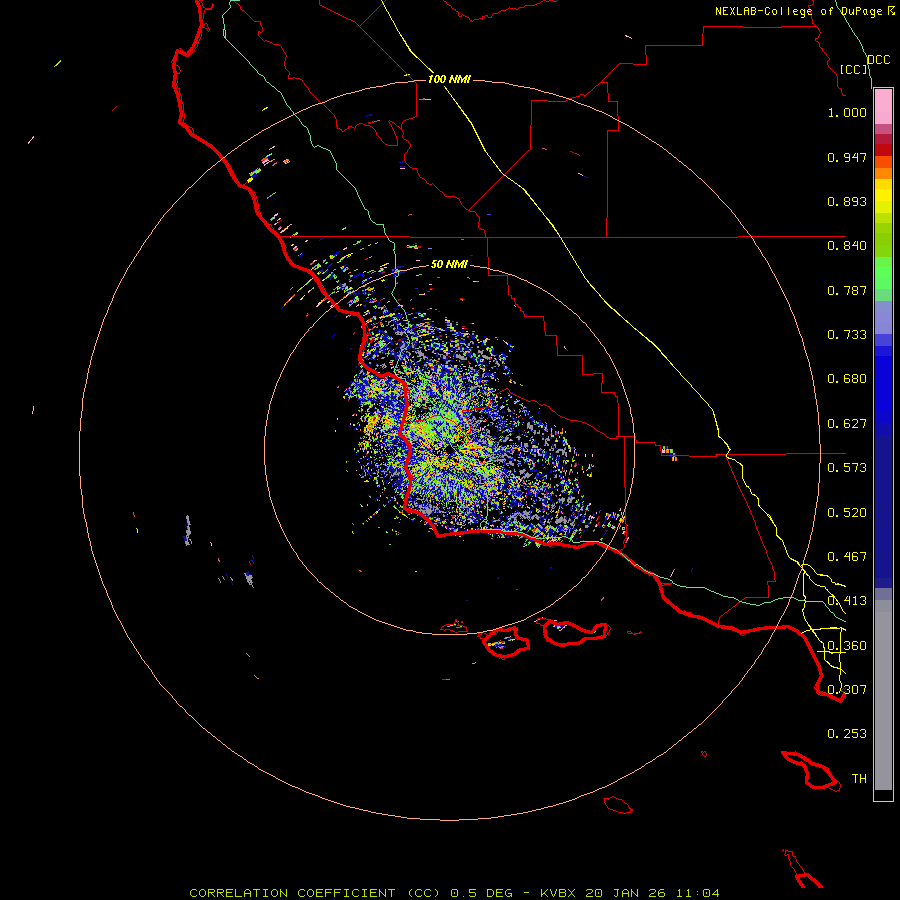Image resolution: width=900 pixels, height=900 pixels.
Task: Click the 0.787 scale value
Action: [x=847, y=290]
